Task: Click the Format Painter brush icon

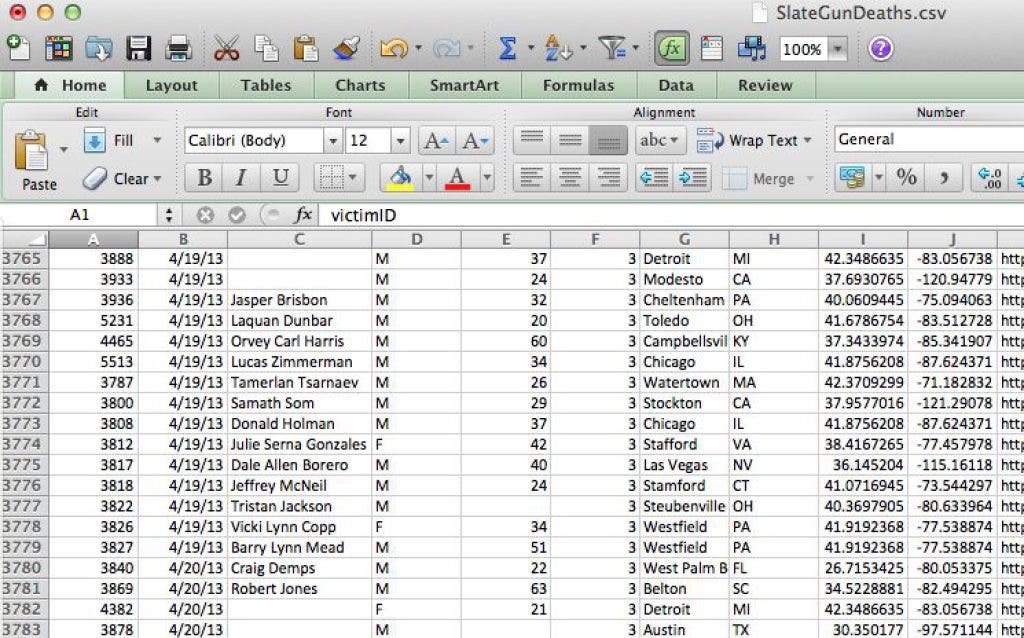Action: tap(346, 48)
